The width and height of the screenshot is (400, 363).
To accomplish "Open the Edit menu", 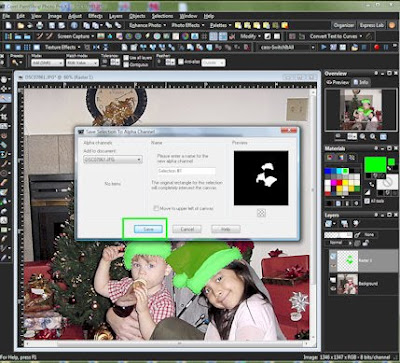I will 20,16.
